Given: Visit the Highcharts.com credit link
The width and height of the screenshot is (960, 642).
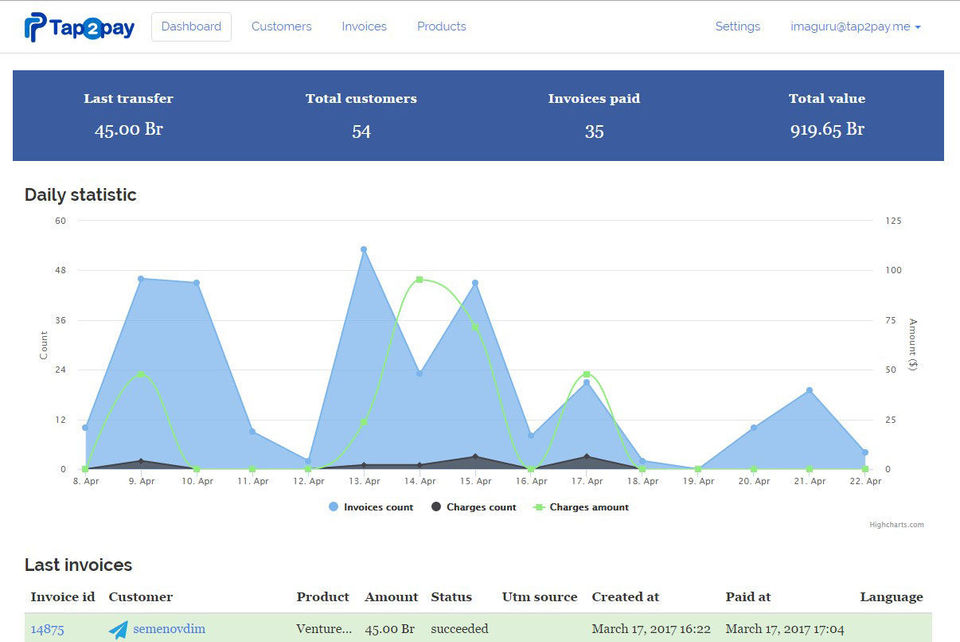Looking at the screenshot, I should (x=898, y=524).
